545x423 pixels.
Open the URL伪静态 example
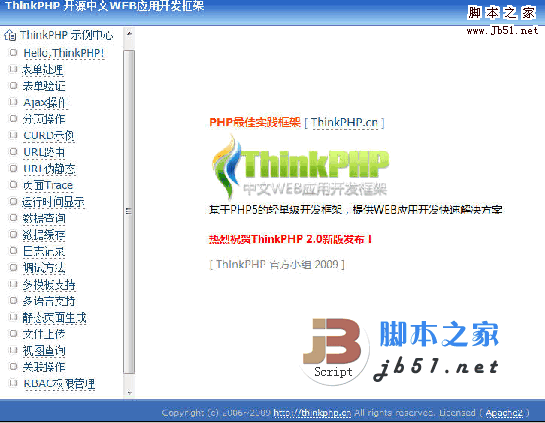[49, 169]
